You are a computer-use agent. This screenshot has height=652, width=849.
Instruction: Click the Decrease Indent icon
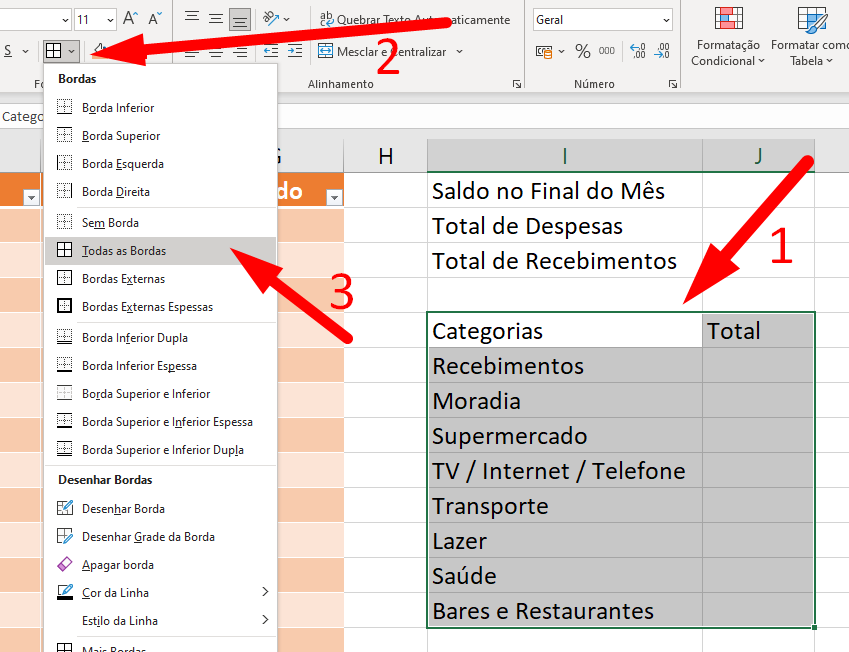271,51
